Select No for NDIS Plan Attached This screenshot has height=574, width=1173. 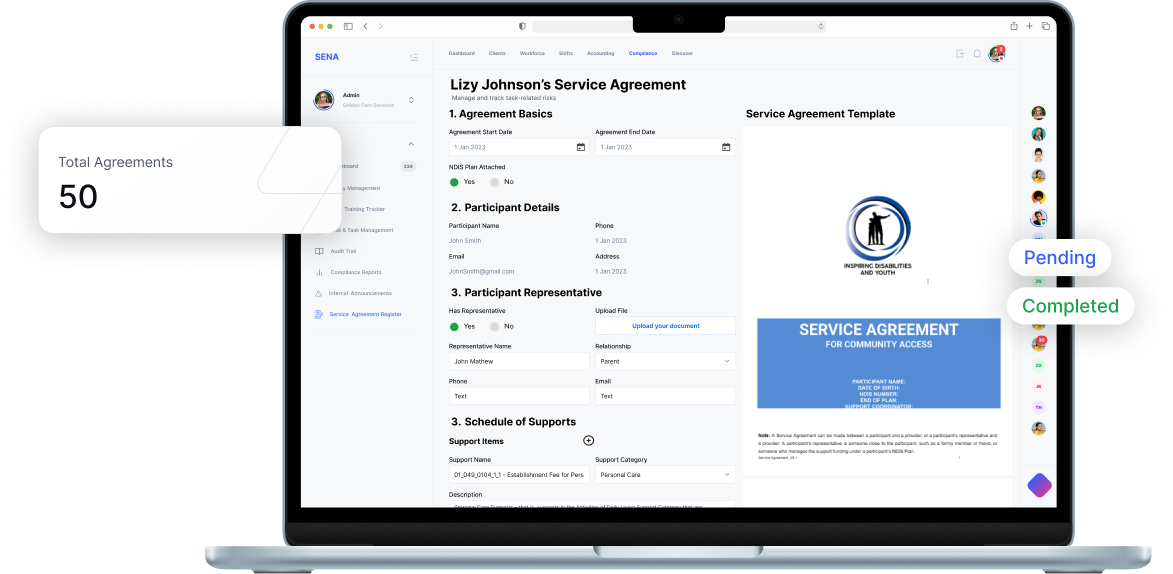[495, 182]
